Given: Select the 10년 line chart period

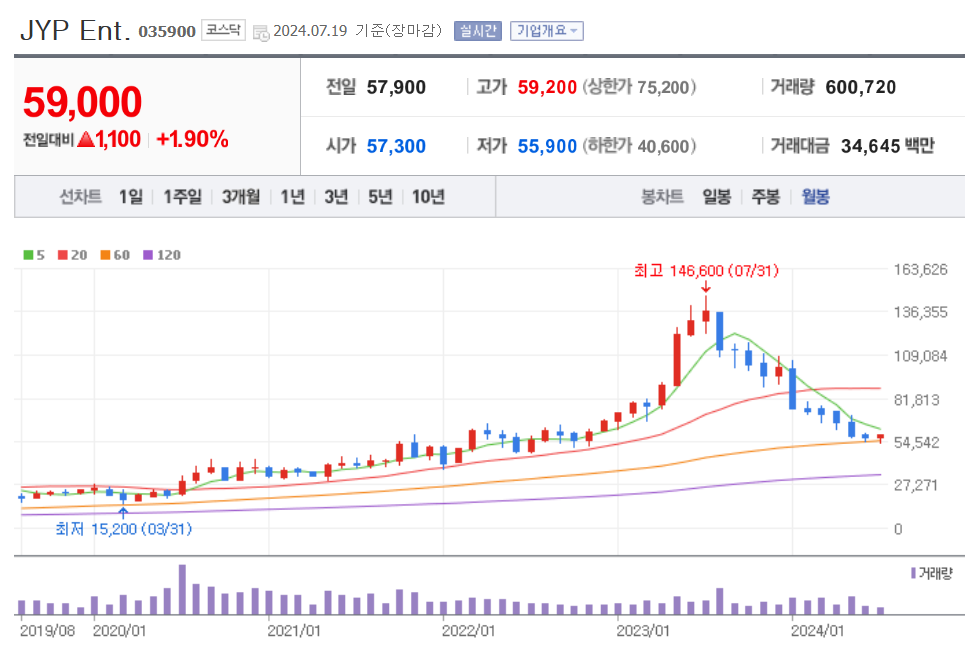Looking at the screenshot, I should click(428, 197).
